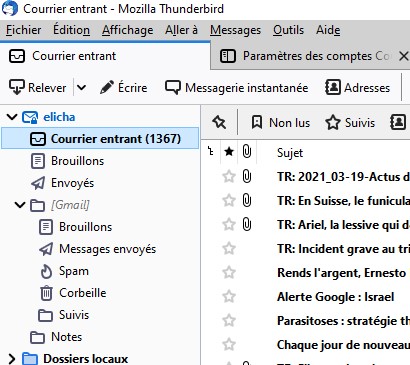Open message TR: Incident grave
Screen dimensions: 410x365
click(x=343, y=249)
